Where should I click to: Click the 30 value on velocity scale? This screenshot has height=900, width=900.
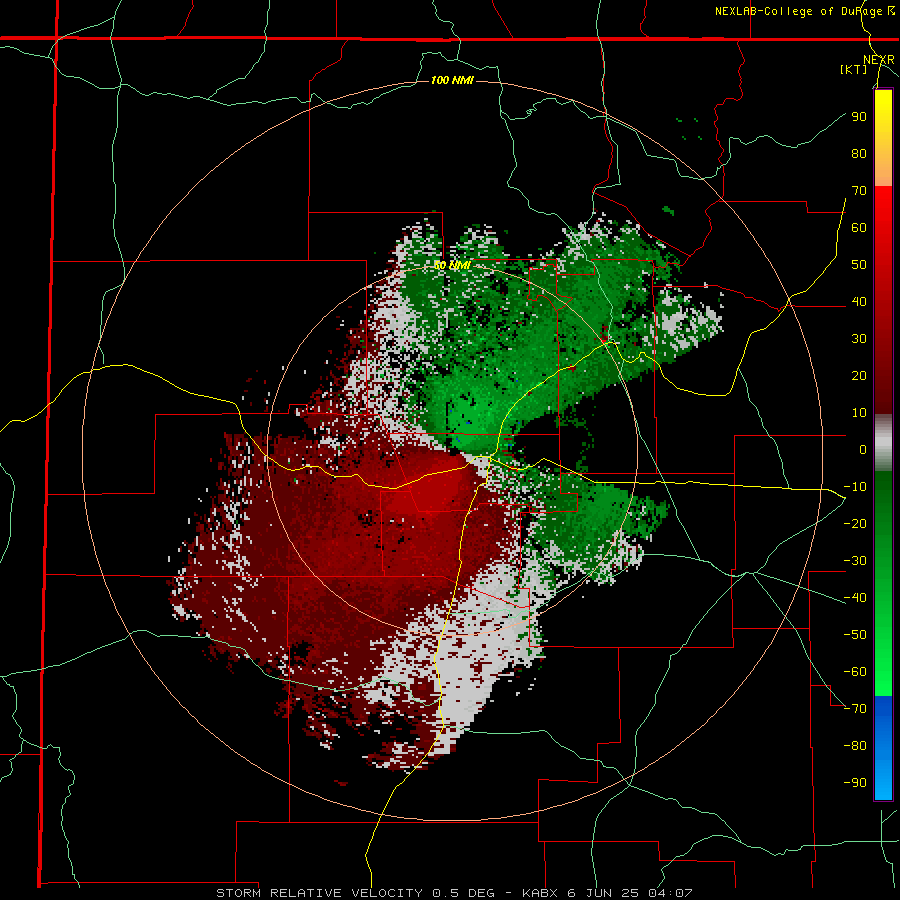click(x=859, y=339)
